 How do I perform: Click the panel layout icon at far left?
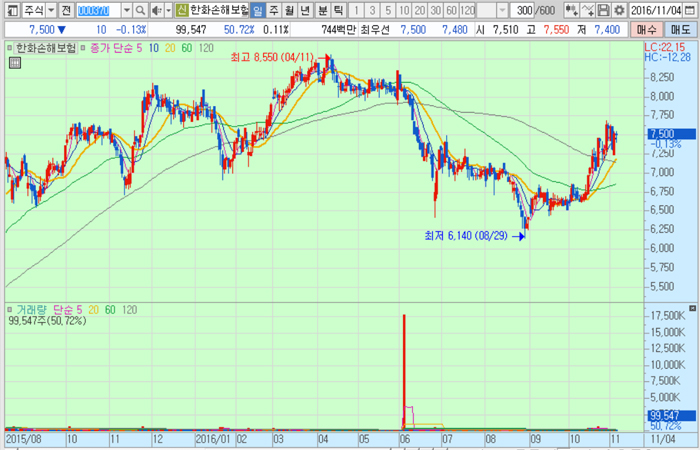pos(10,10)
